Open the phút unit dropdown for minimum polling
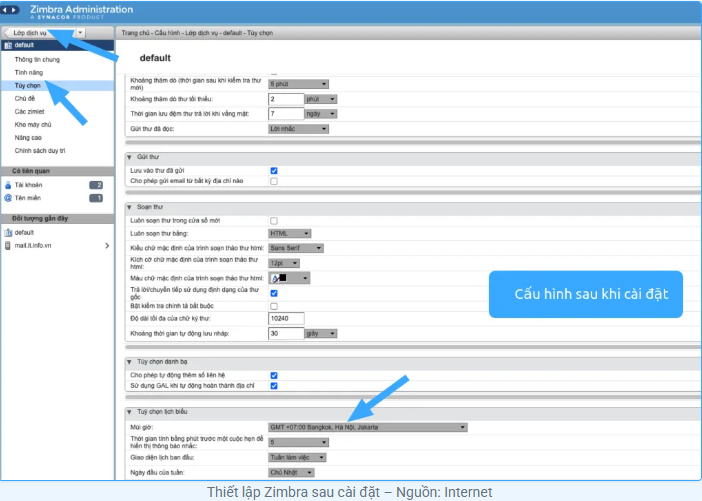The image size is (702, 501). pos(321,99)
